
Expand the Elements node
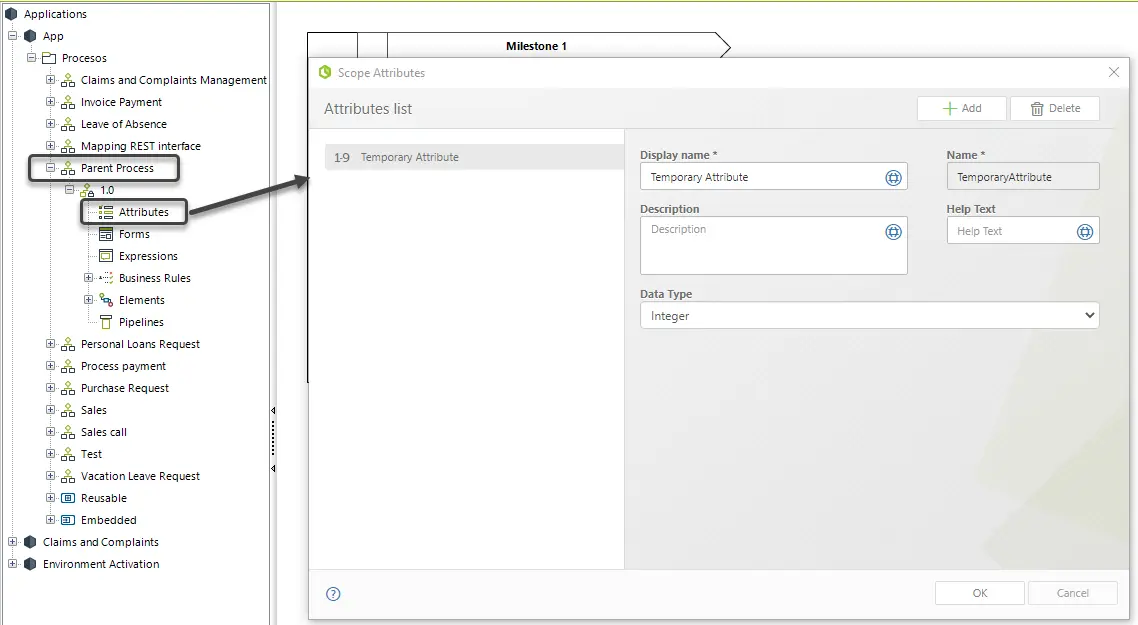tap(89, 300)
